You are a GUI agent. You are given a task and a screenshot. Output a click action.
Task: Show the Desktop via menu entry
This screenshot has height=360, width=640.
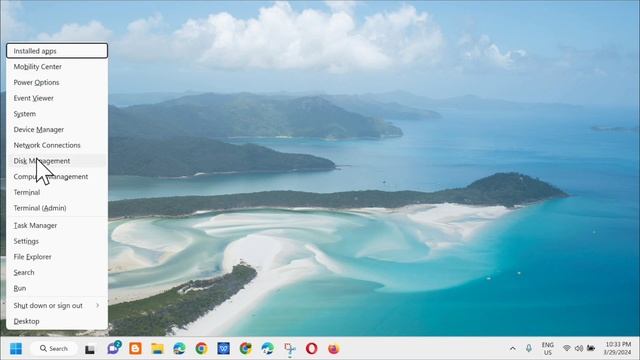57,321
